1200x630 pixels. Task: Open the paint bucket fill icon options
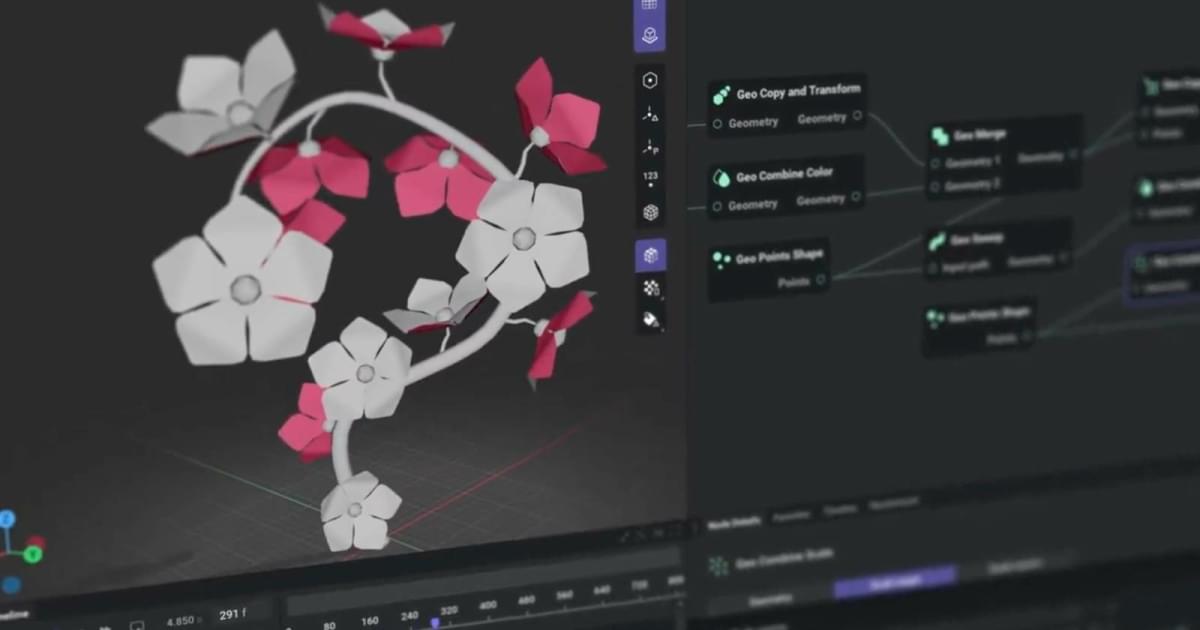[x=651, y=320]
